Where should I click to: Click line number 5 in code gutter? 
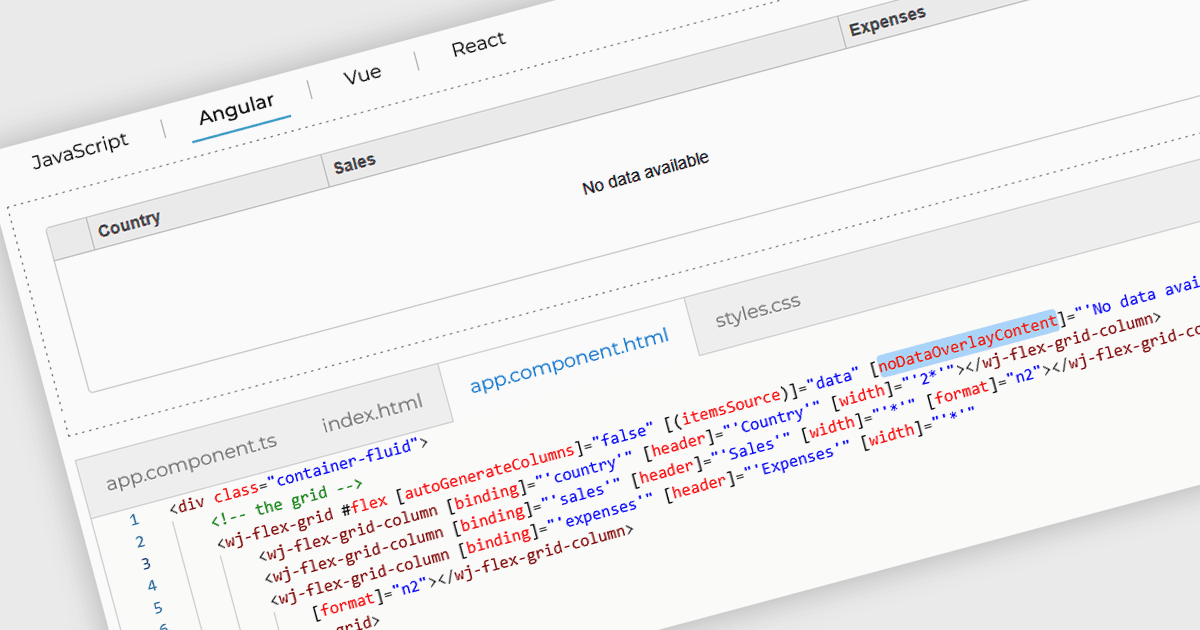pos(158,607)
